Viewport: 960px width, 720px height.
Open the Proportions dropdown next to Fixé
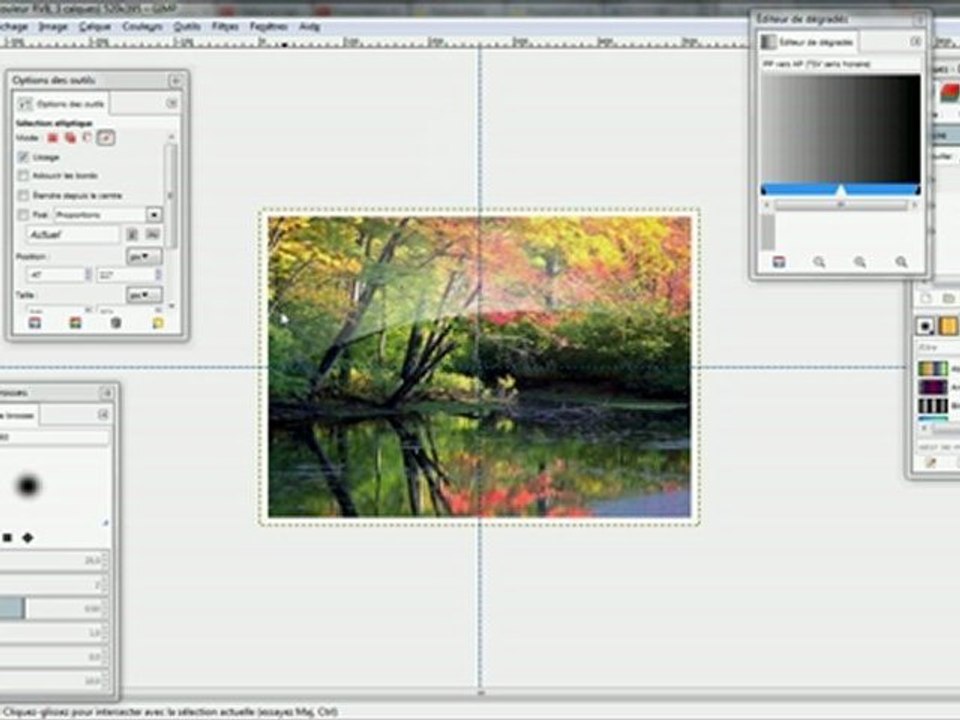[x=108, y=215]
